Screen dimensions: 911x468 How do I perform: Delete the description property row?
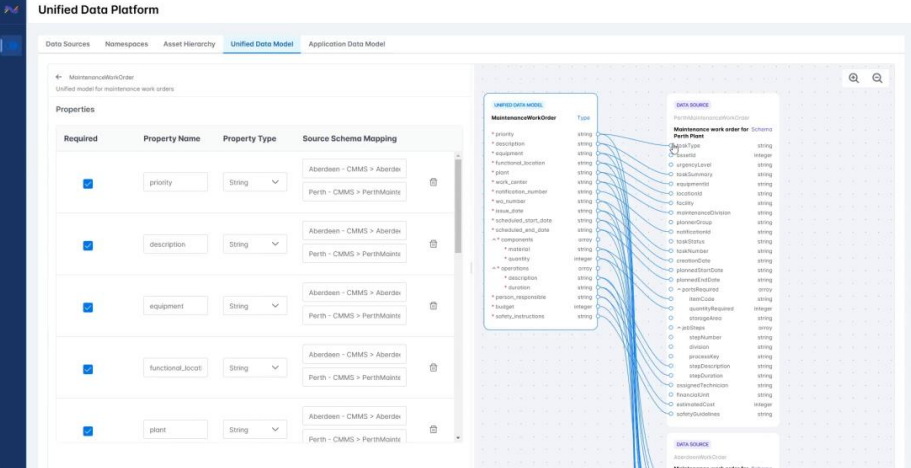coord(433,244)
